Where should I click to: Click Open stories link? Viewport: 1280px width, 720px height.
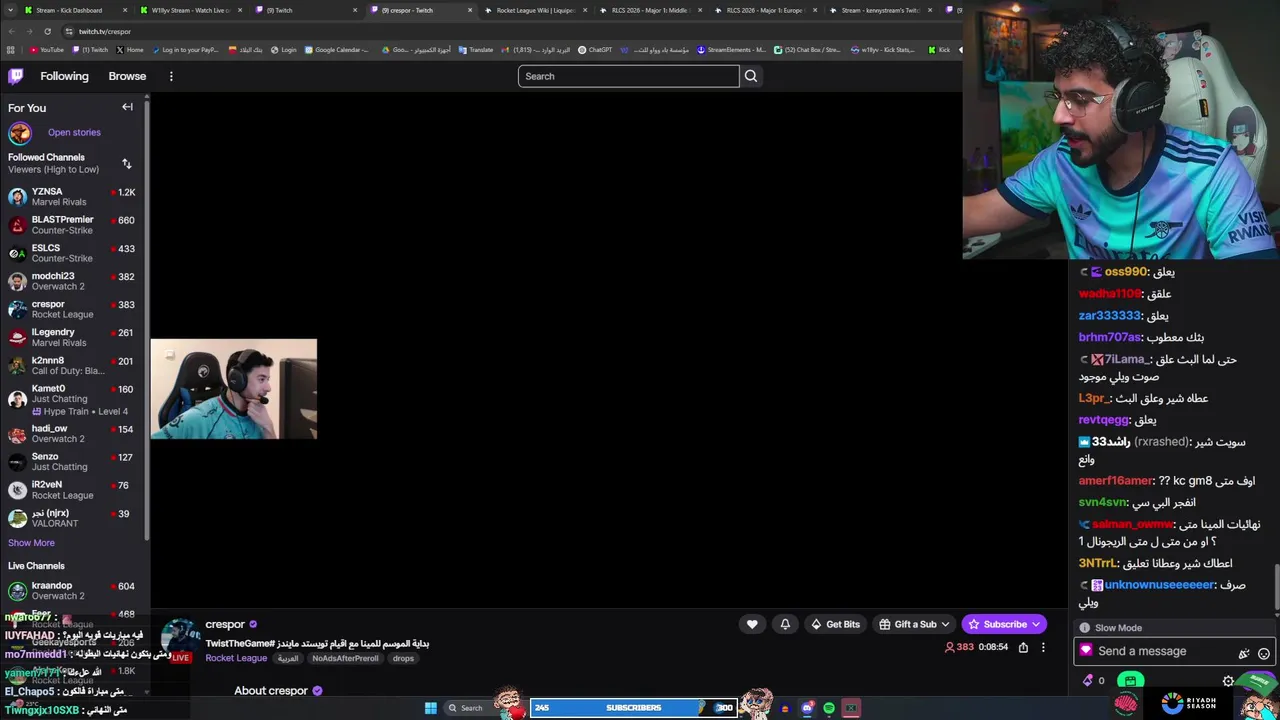coord(74,132)
